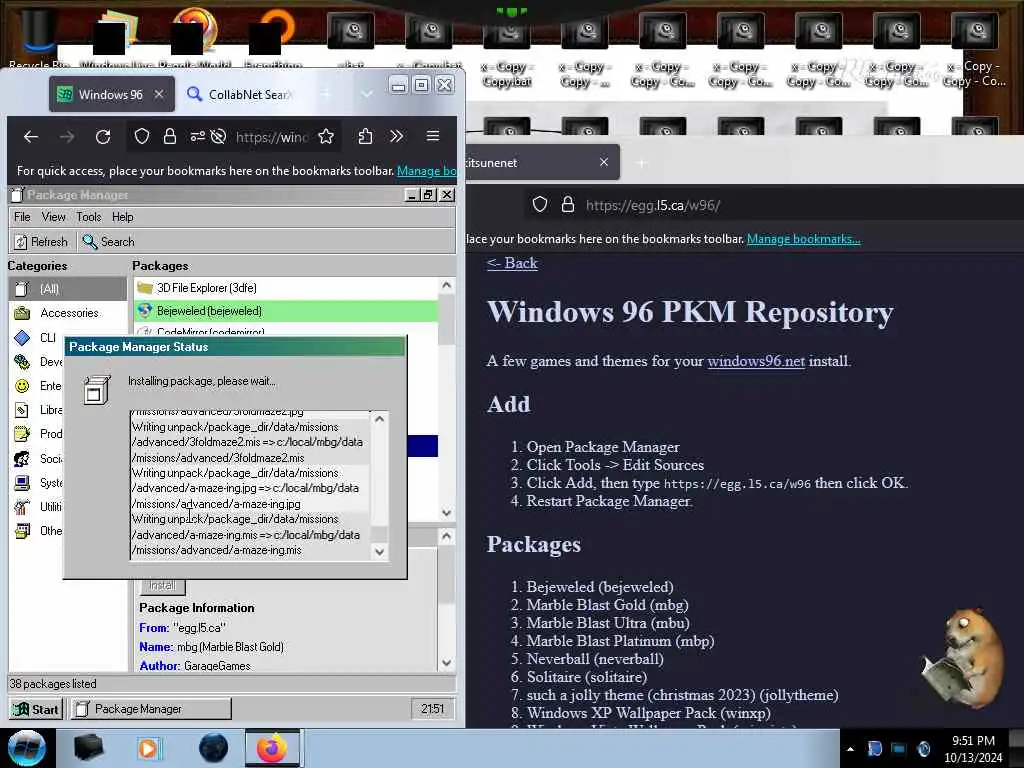
Task: Minimize Package Manager window
Action: click(411, 195)
